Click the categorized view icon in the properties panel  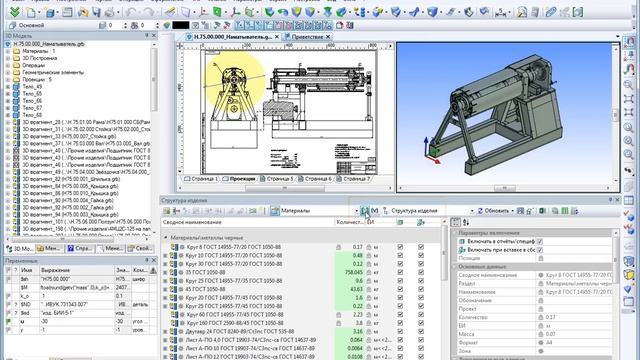(456, 222)
